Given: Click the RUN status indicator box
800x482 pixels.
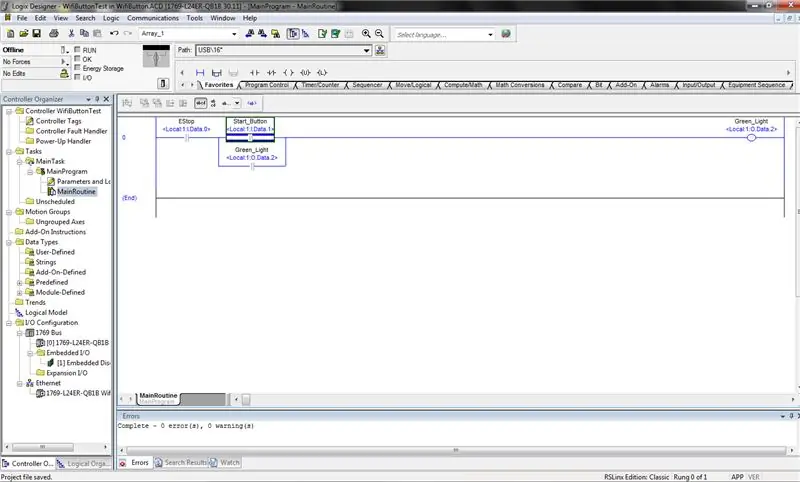Looking at the screenshot, I should pos(78,49).
